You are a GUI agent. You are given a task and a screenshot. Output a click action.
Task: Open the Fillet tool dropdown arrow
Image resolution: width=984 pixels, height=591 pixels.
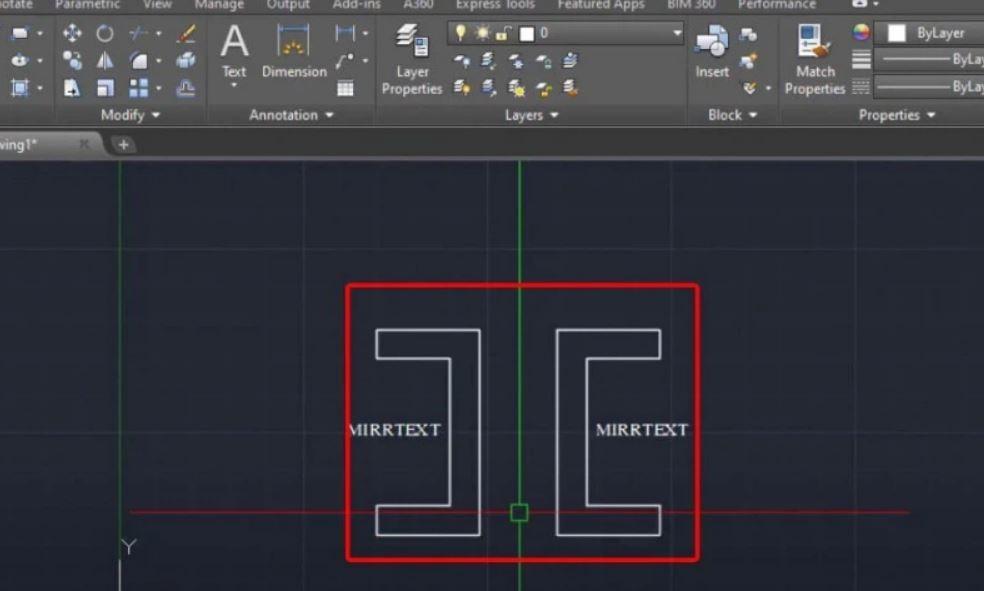159,60
